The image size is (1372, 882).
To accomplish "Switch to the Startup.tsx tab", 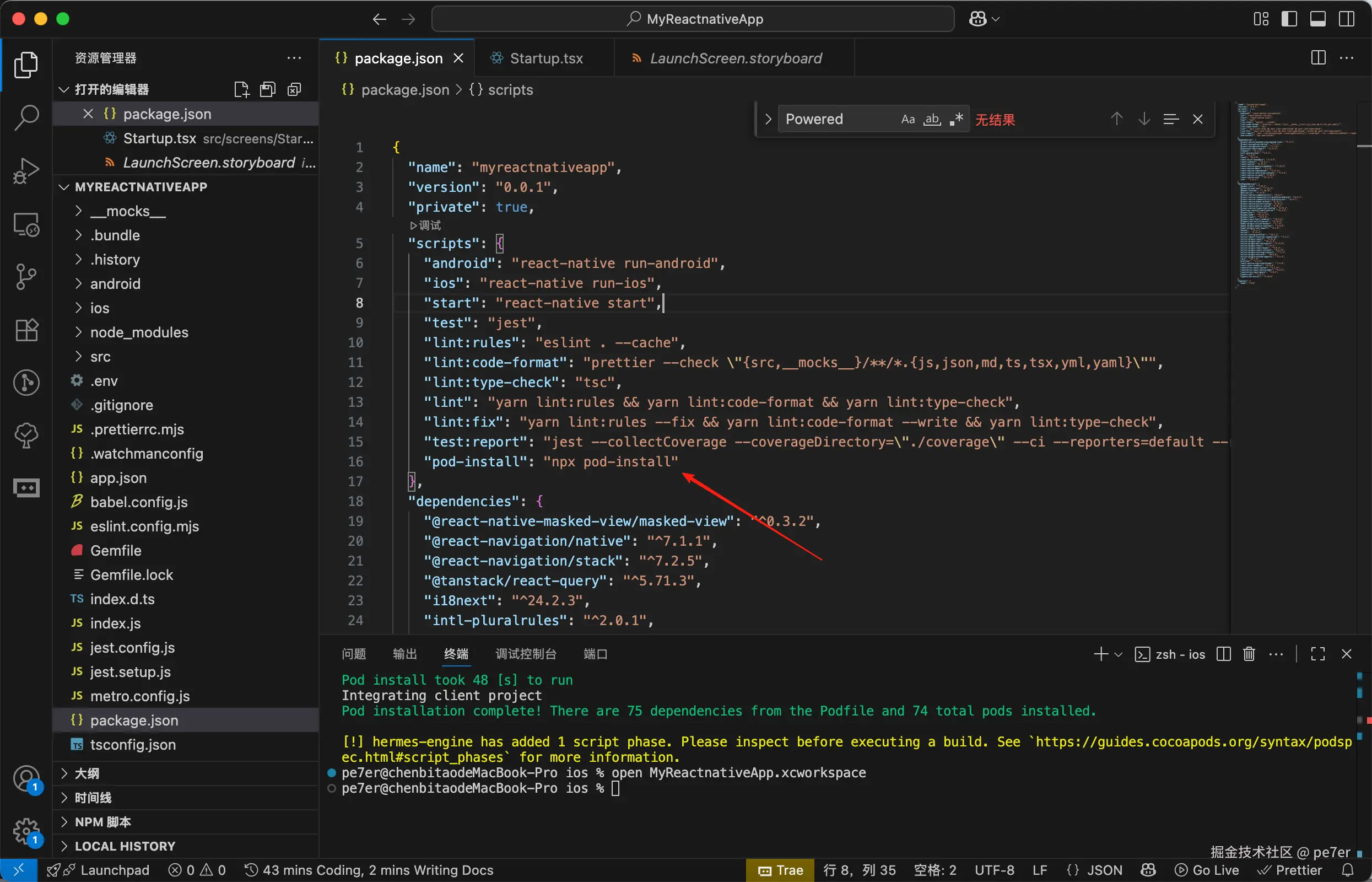I will pos(545,58).
